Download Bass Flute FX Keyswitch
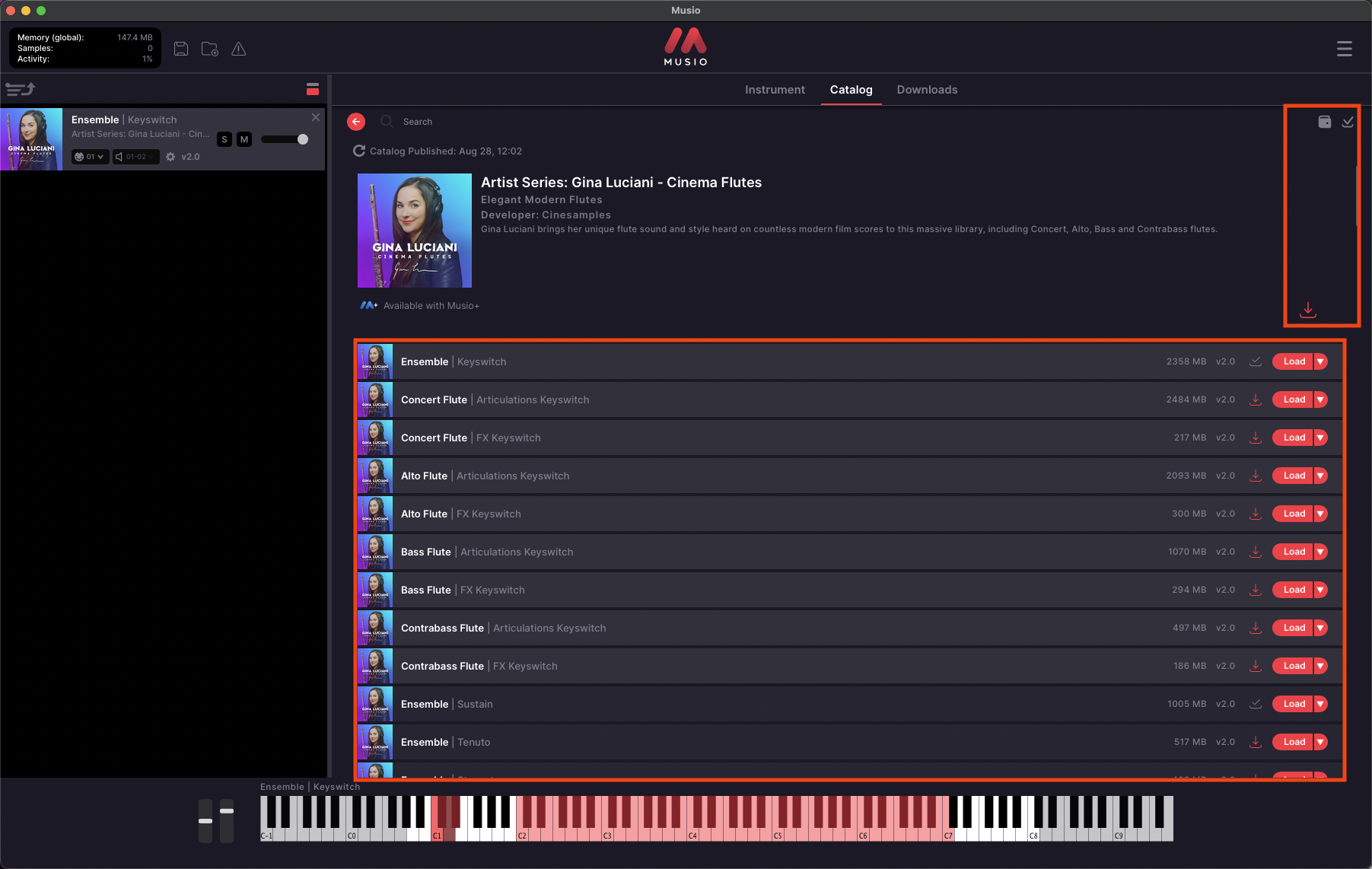Screen dimensions: 1372x869 coord(1256,590)
